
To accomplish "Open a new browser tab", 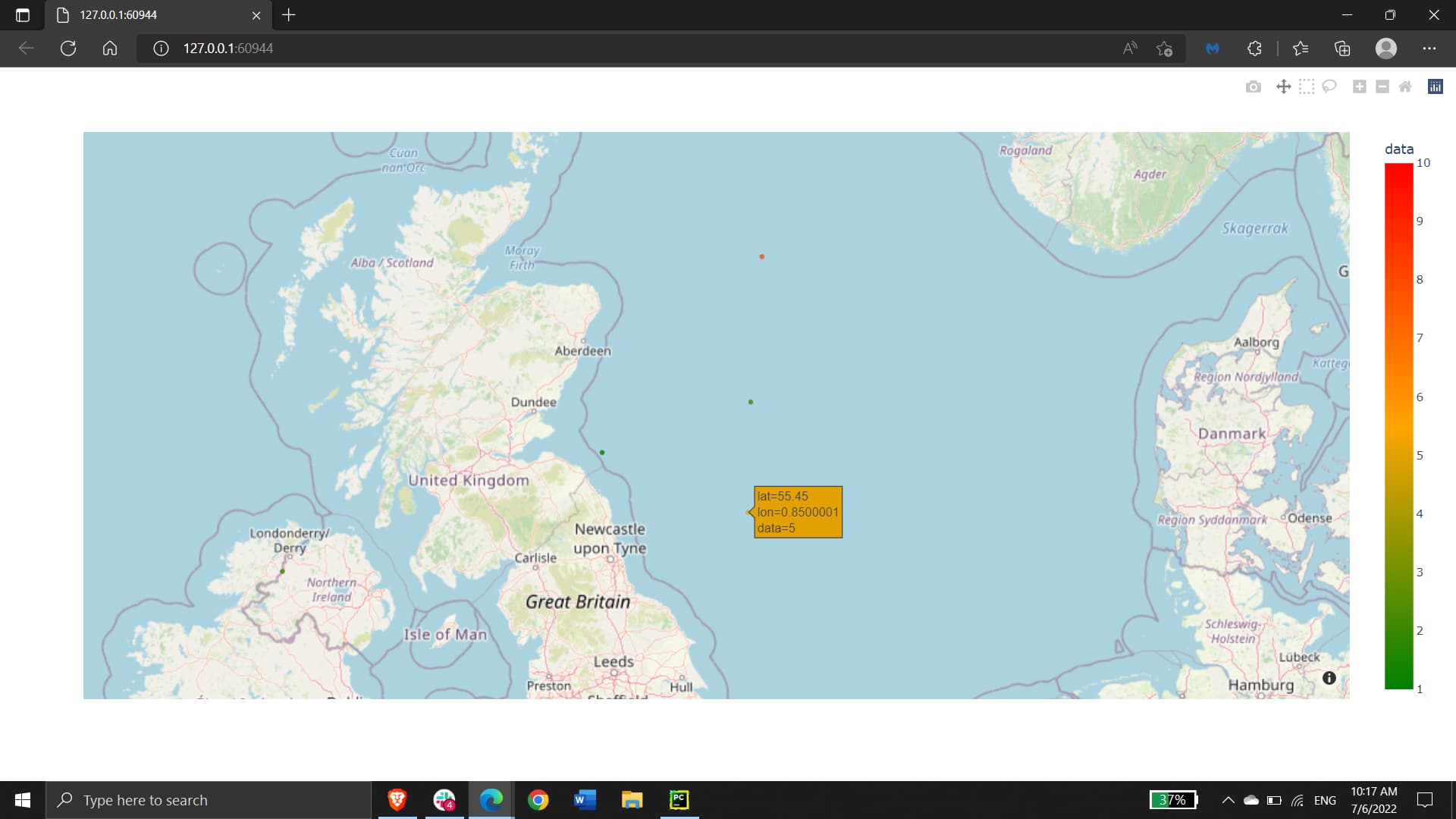I will 288,14.
